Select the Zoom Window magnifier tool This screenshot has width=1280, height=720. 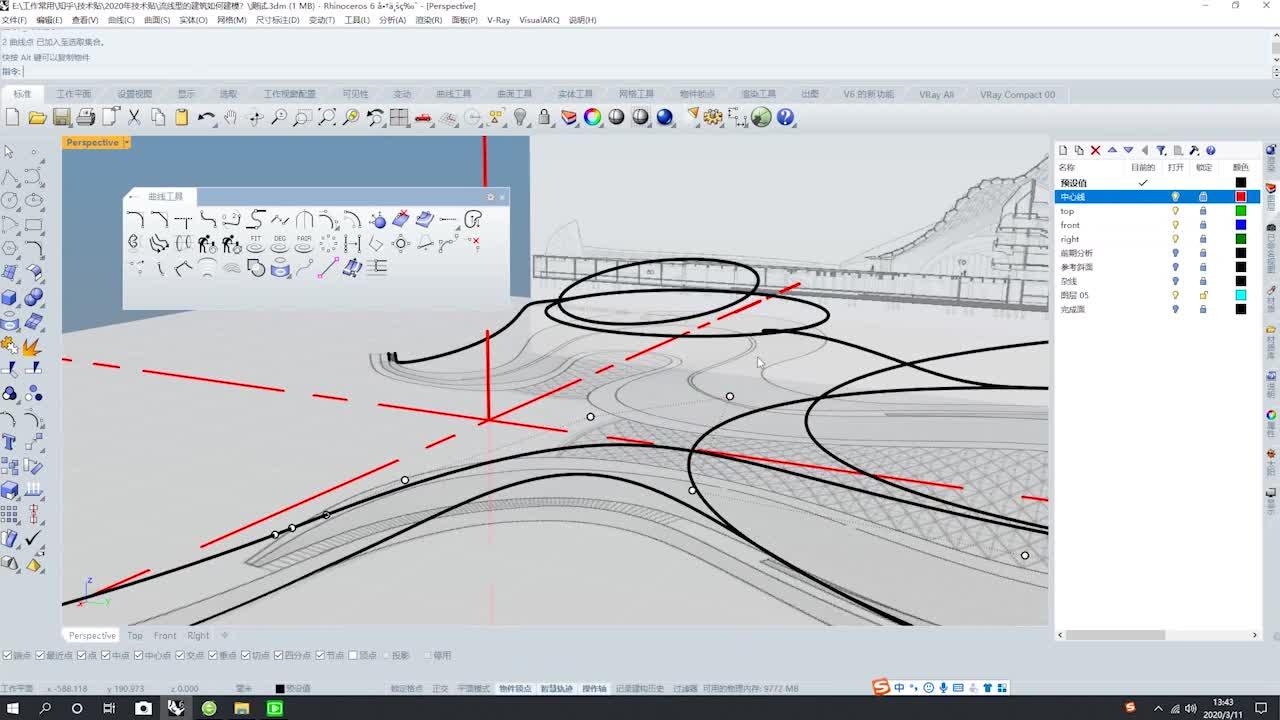(x=302, y=117)
